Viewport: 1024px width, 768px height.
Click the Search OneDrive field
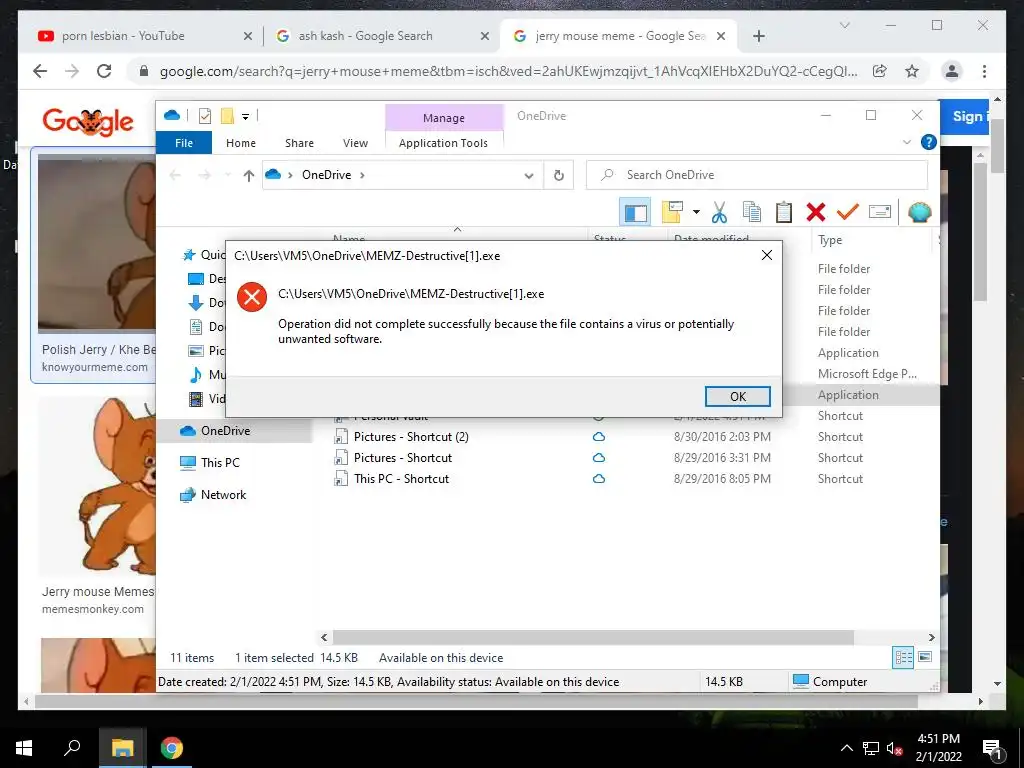[x=757, y=175]
